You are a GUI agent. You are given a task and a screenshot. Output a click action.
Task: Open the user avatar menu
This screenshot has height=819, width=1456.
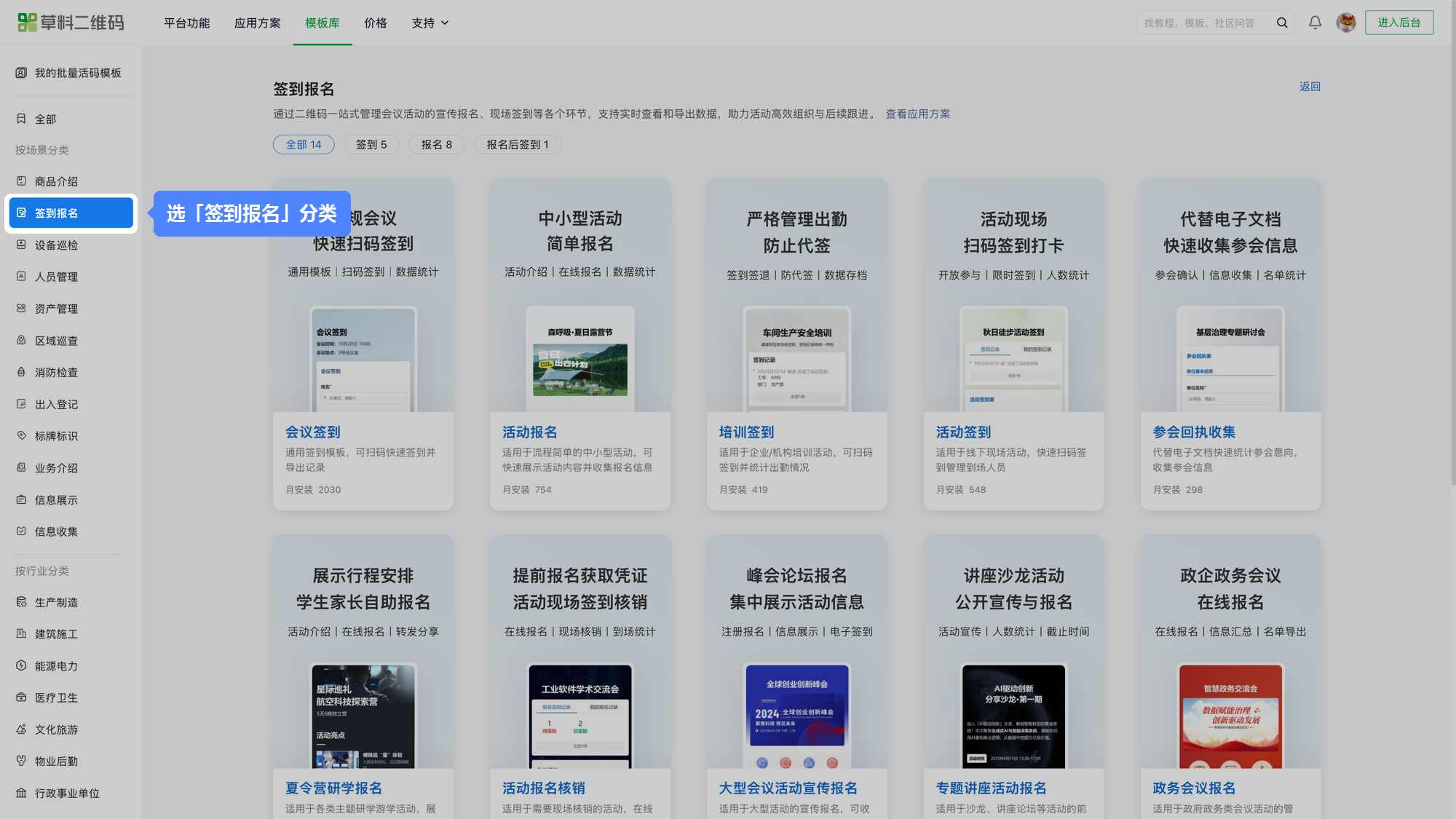click(x=1346, y=23)
